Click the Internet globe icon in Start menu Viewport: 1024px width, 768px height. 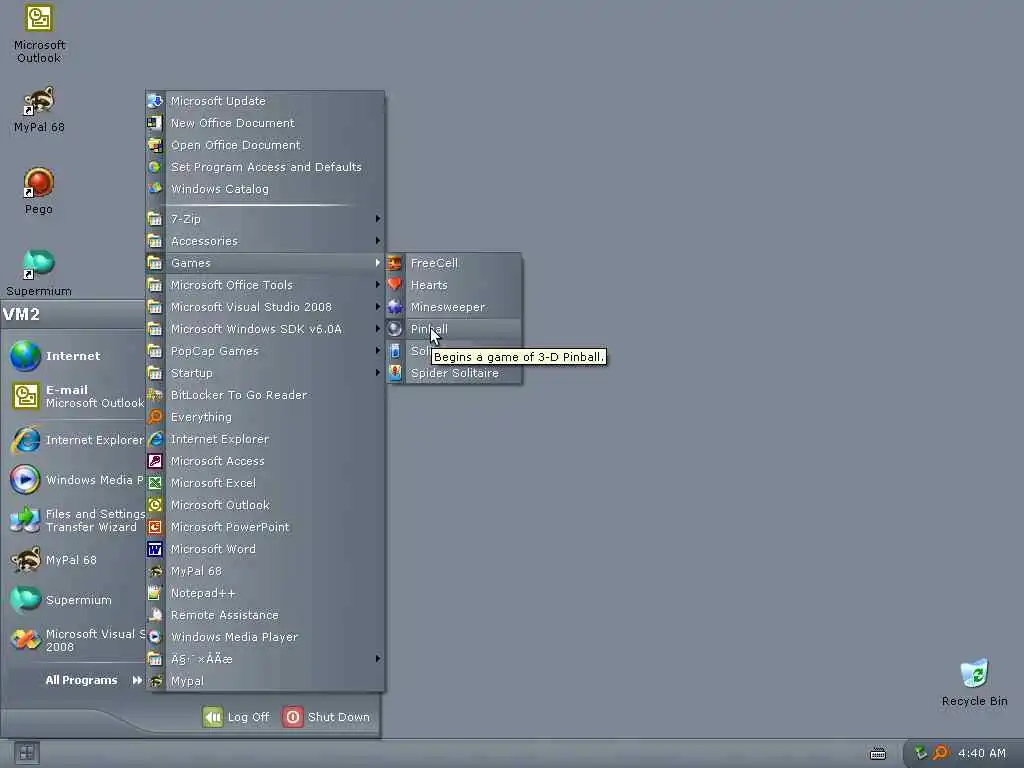[25, 356]
